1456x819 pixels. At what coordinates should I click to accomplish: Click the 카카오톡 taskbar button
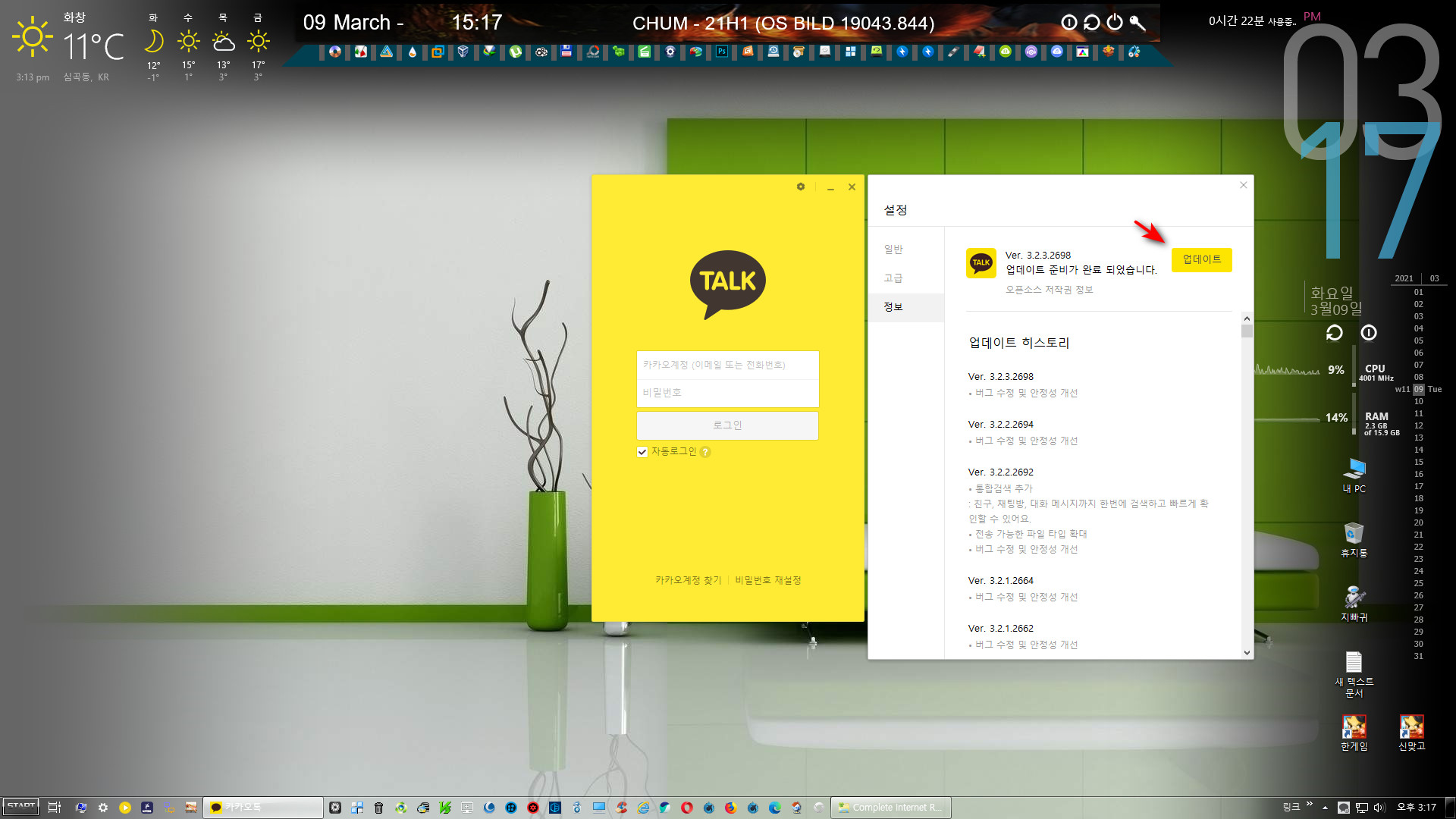click(263, 807)
